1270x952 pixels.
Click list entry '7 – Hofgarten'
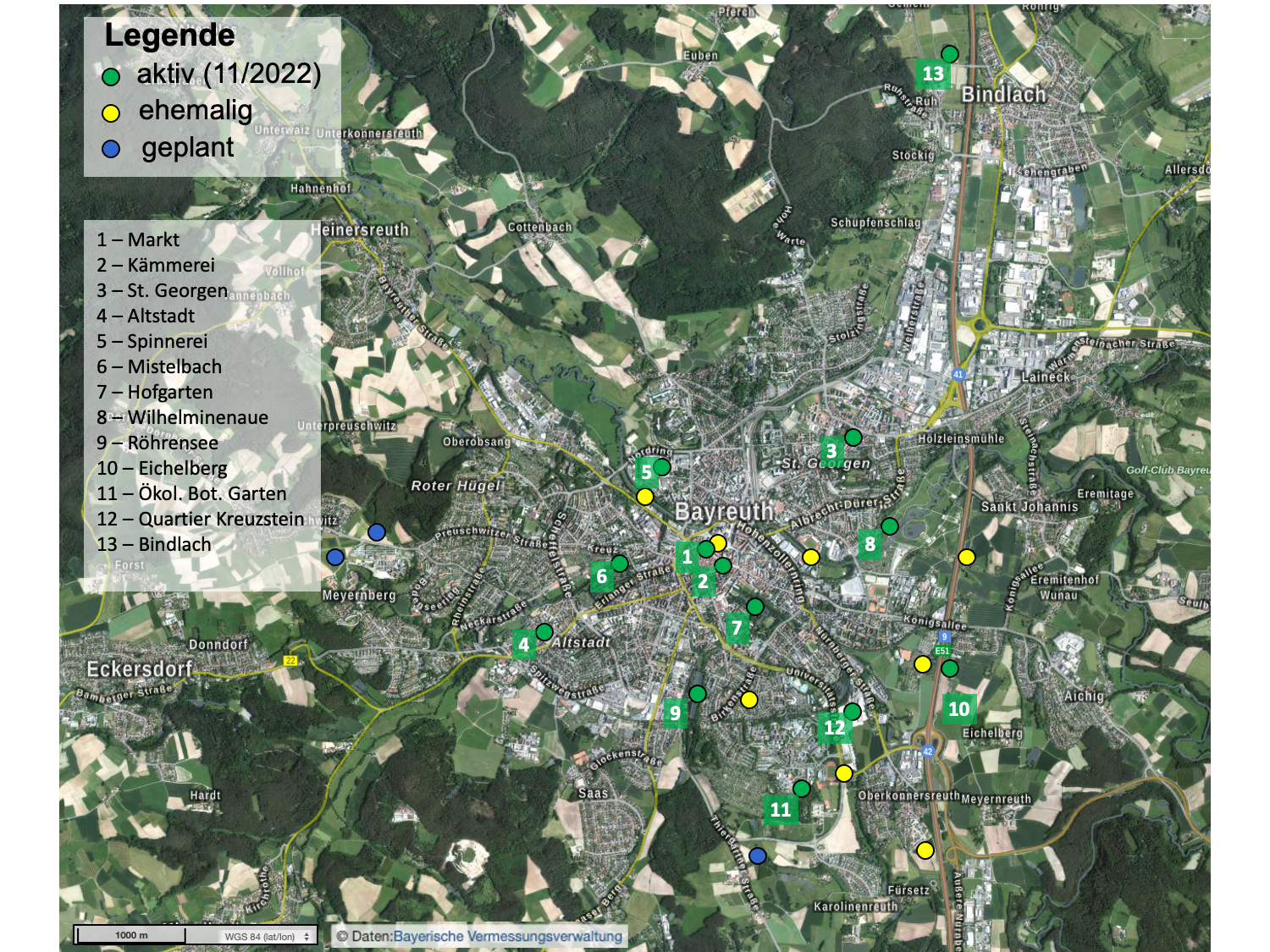tap(155, 392)
